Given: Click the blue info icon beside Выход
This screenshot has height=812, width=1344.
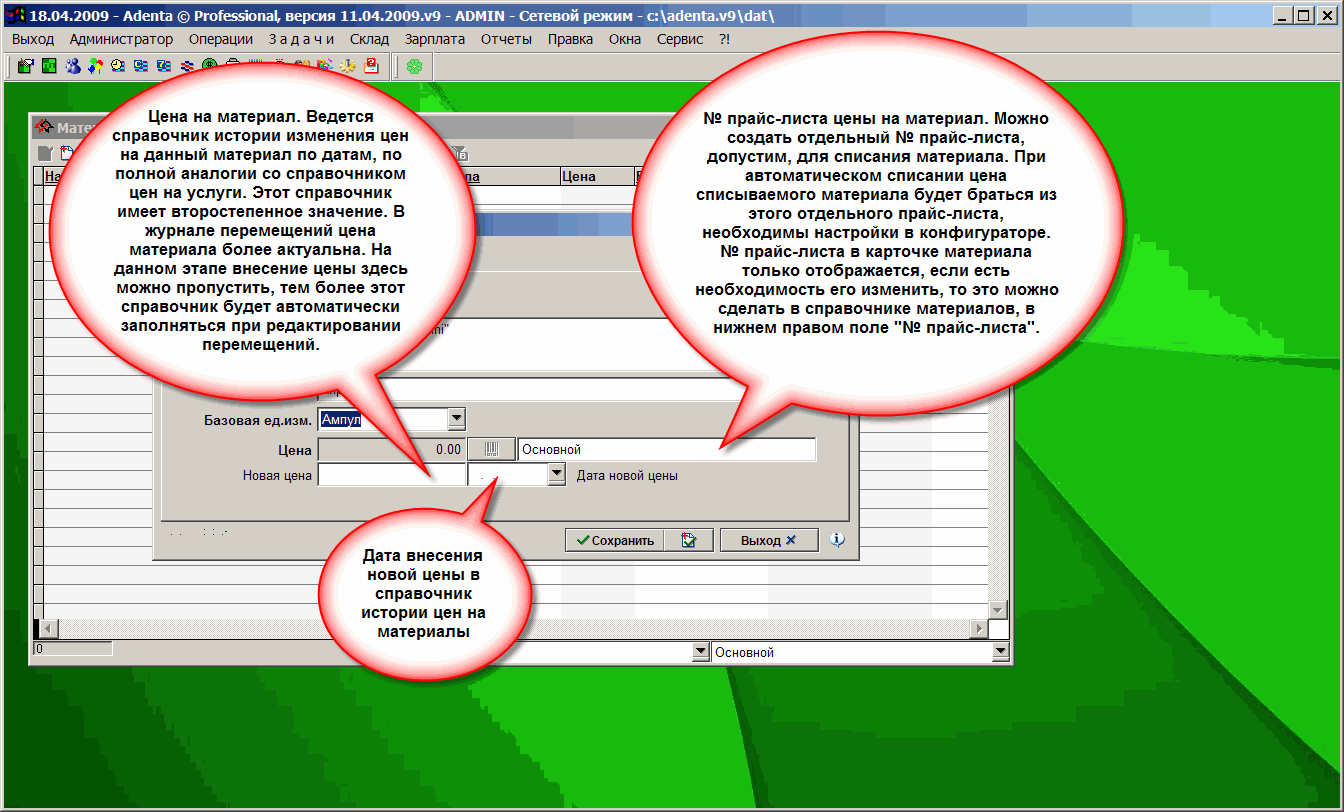Looking at the screenshot, I should click(837, 540).
